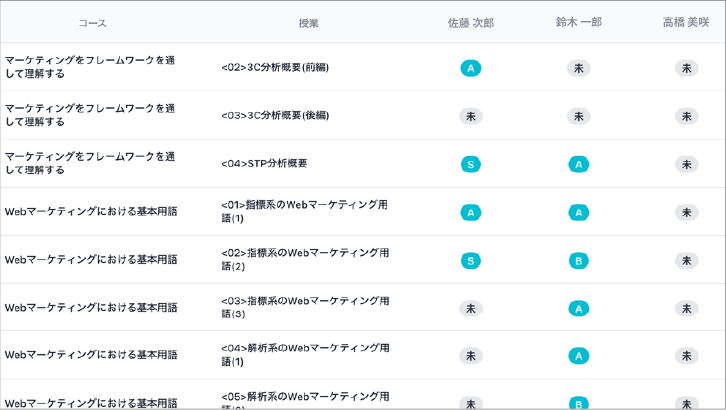Image resolution: width=726 pixels, height=410 pixels.
Task: Click 高橋 美咲's 未 badge for <02>3C分析概要(前編)
Action: point(686,68)
